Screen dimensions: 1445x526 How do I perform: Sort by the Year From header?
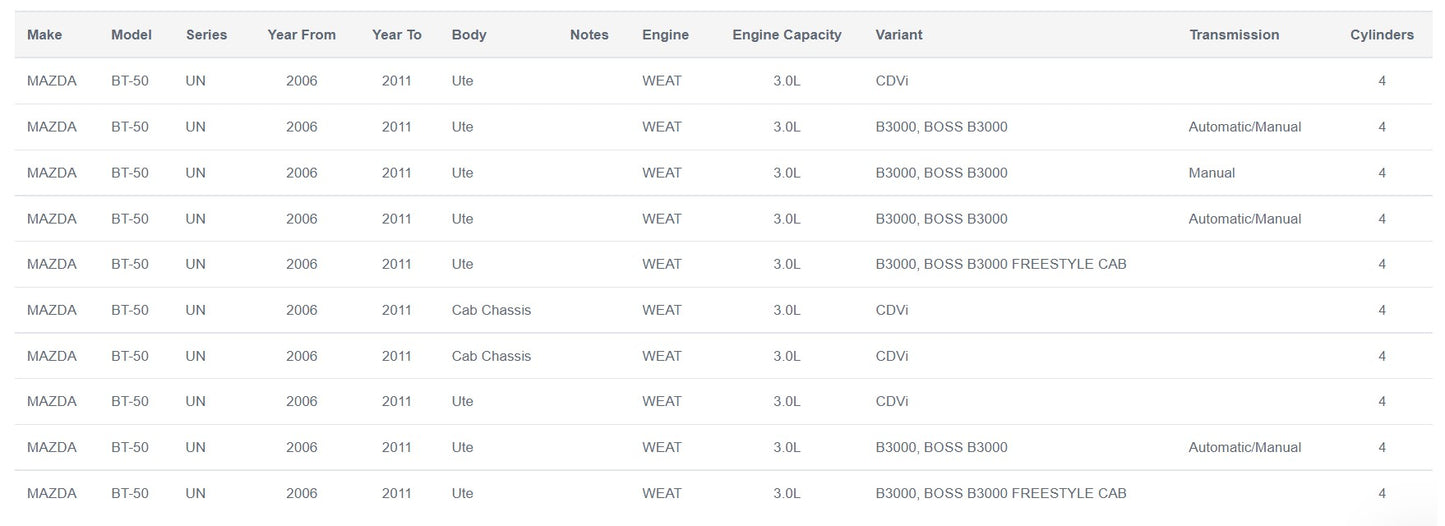click(x=301, y=35)
